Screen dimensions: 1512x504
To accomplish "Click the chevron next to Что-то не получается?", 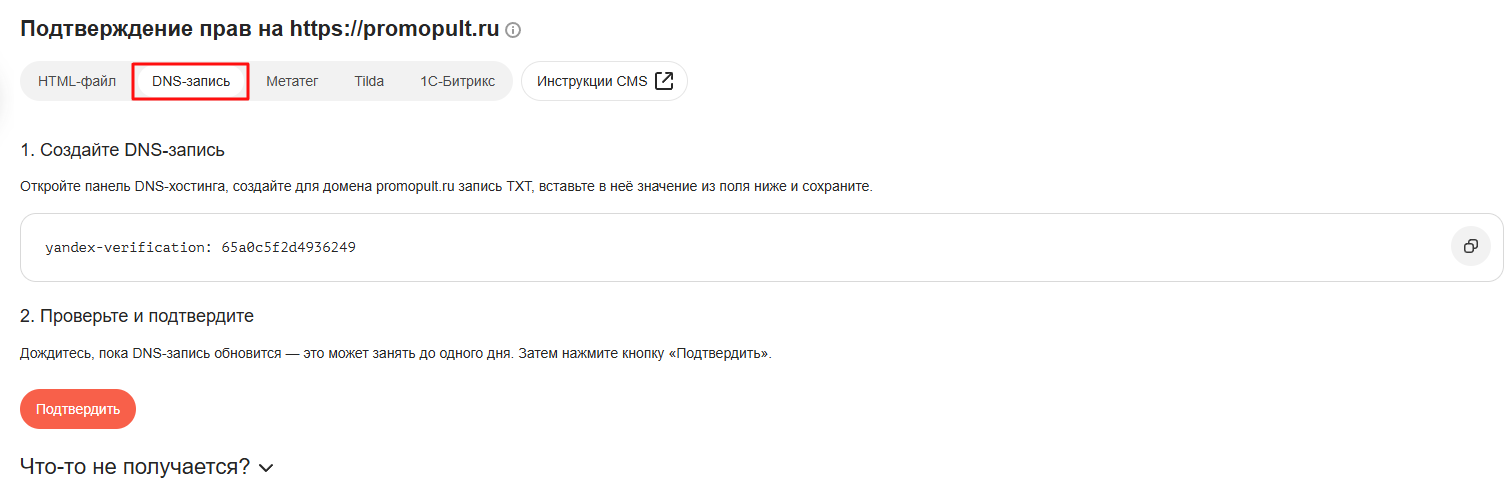I will click(x=265, y=468).
